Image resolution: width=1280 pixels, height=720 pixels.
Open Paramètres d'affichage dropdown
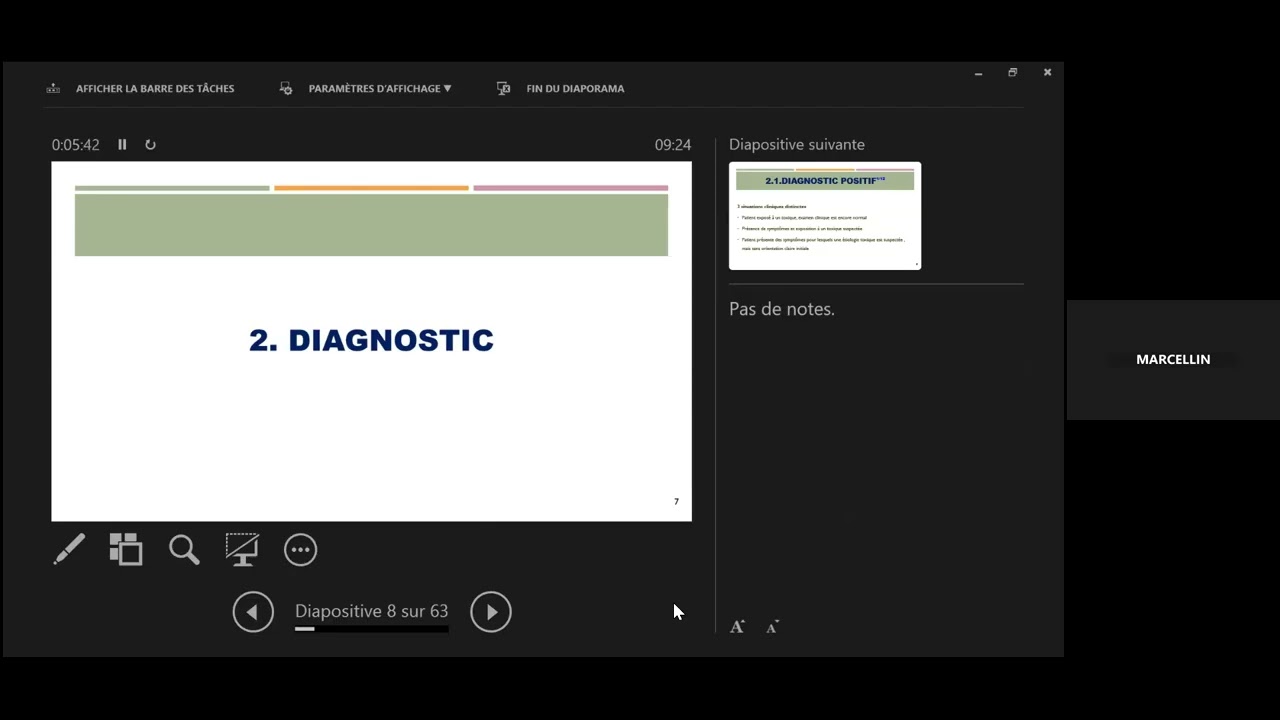pyautogui.click(x=380, y=88)
